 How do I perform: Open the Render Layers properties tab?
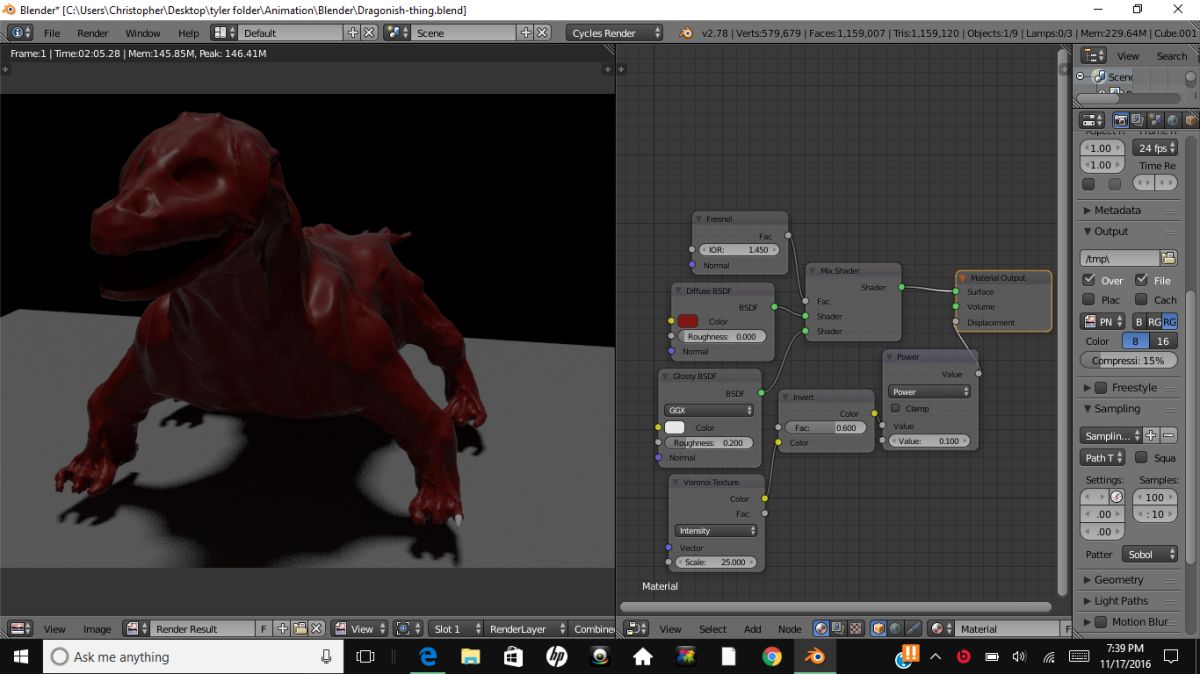tap(1137, 120)
